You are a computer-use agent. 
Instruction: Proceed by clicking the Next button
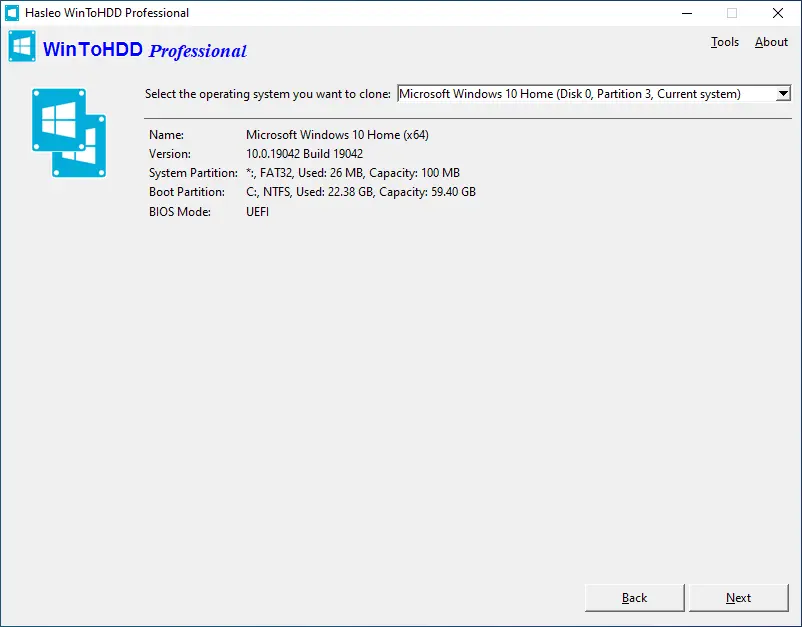(738, 598)
